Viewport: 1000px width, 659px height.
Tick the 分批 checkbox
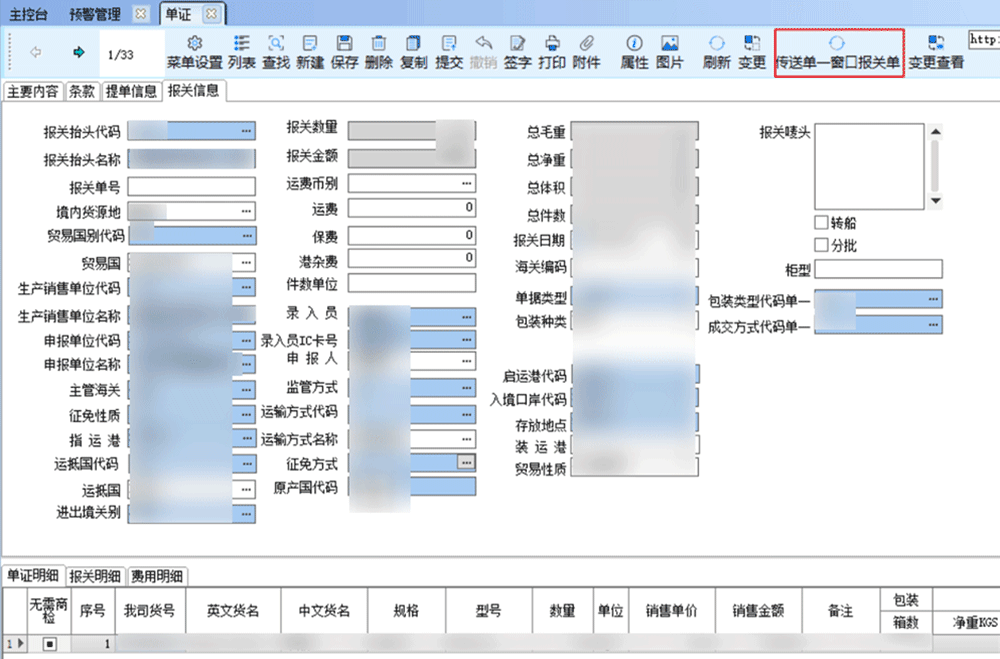pyautogui.click(x=821, y=244)
